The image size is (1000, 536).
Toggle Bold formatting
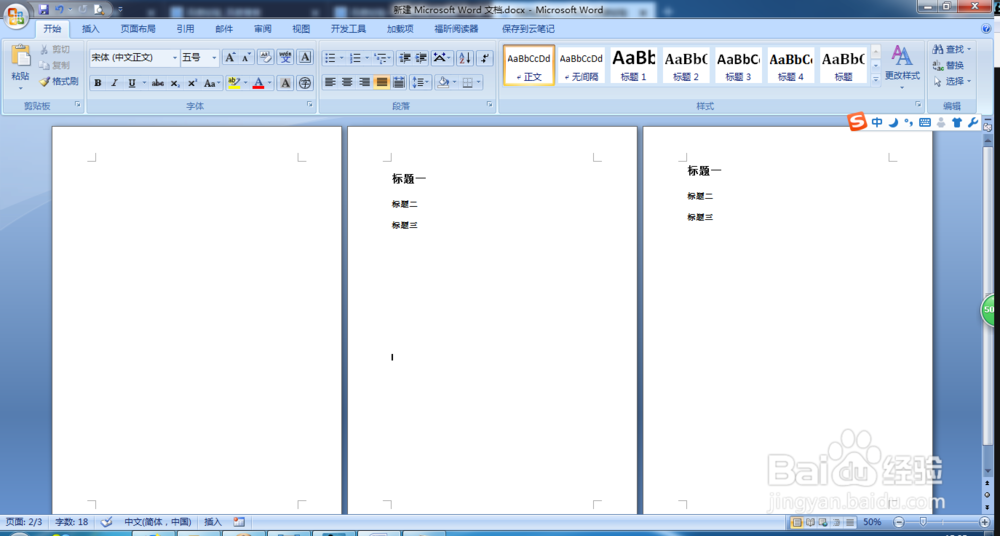click(x=98, y=83)
